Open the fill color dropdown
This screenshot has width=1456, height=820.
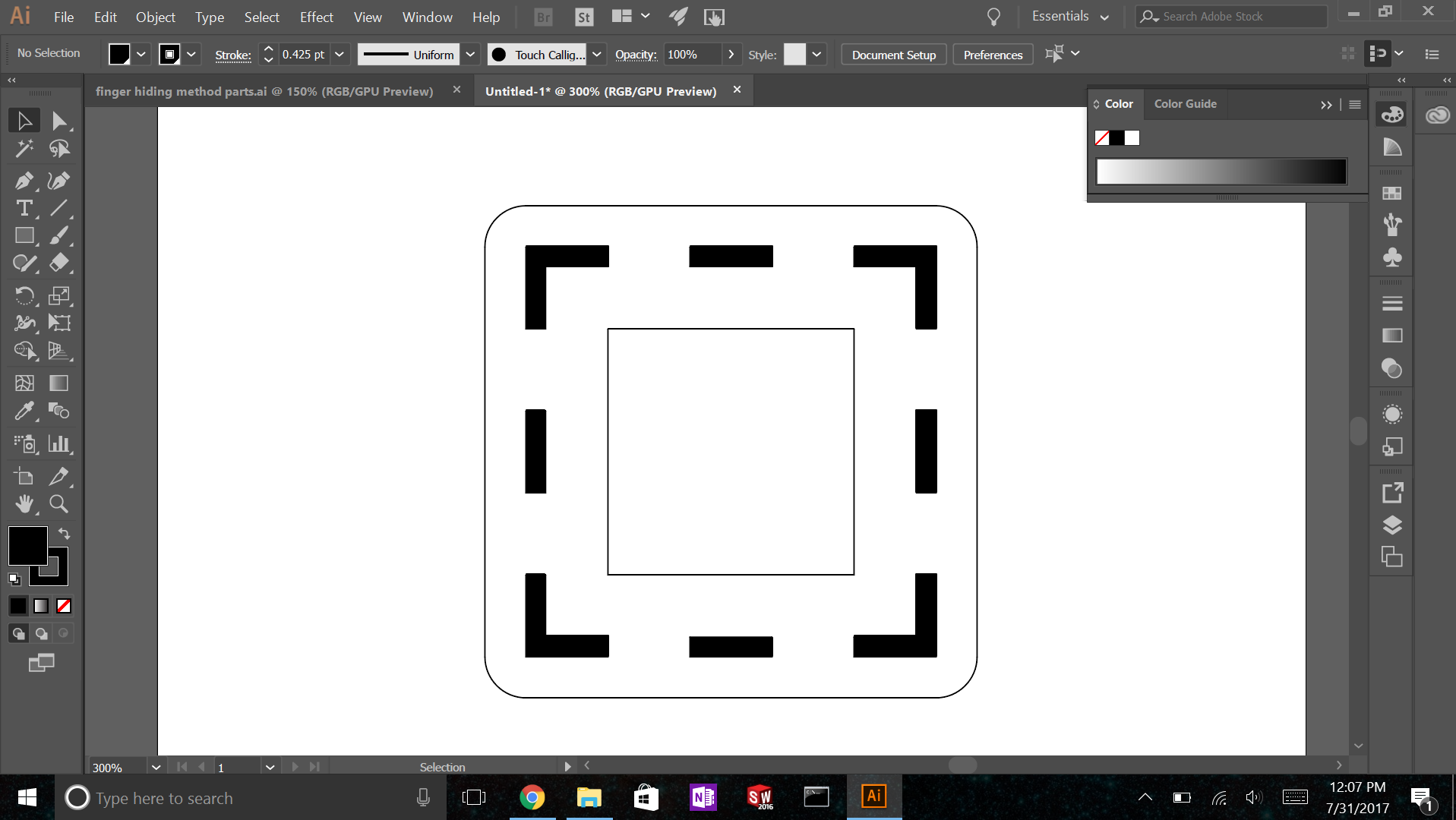pyautogui.click(x=141, y=55)
